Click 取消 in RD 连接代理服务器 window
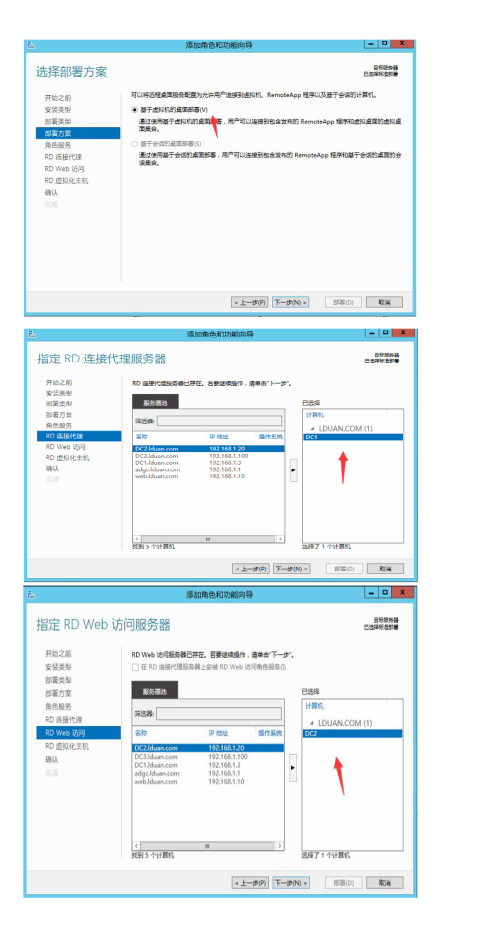500x935 pixels. 385,569
